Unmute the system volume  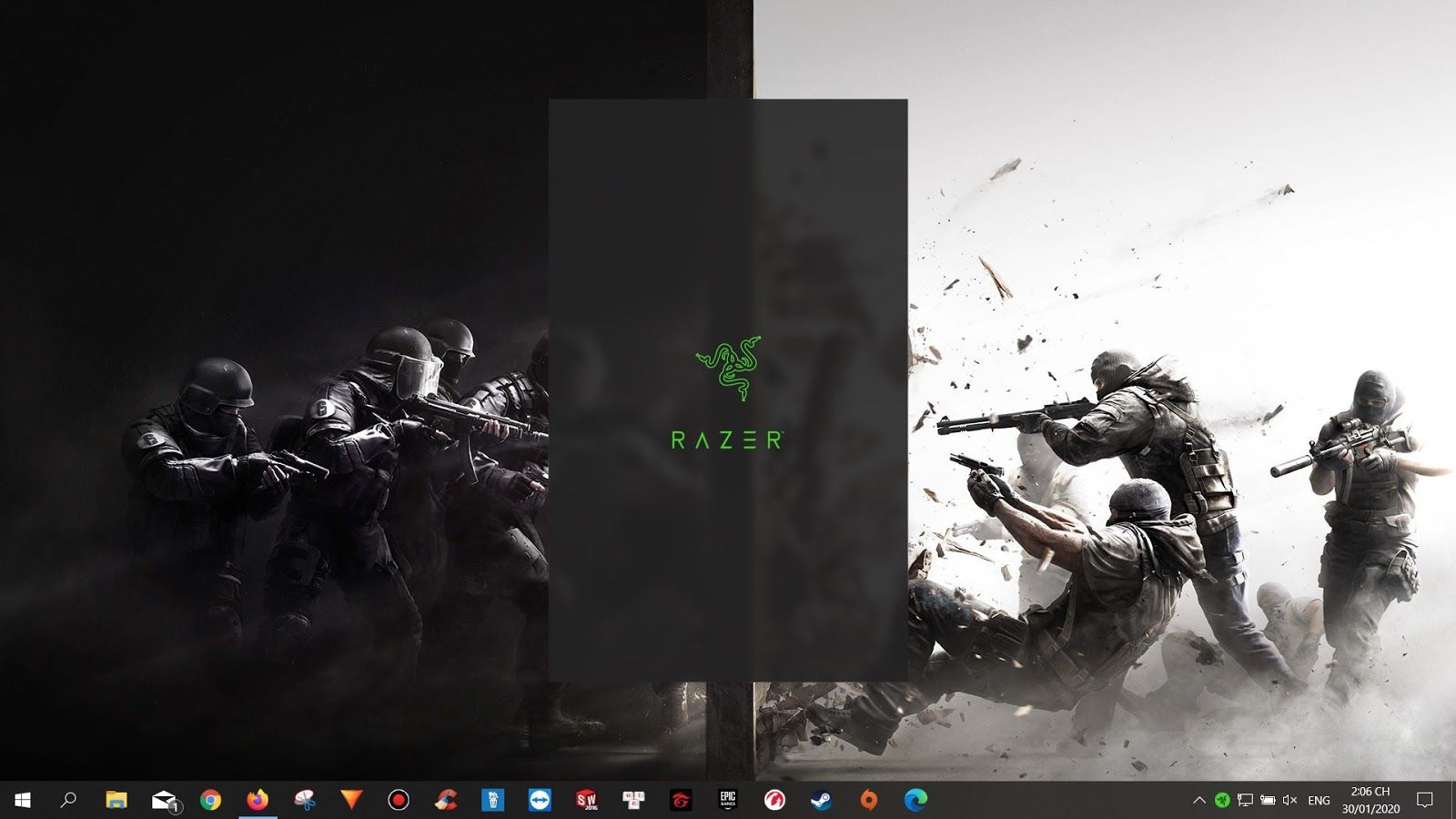coord(1289,802)
